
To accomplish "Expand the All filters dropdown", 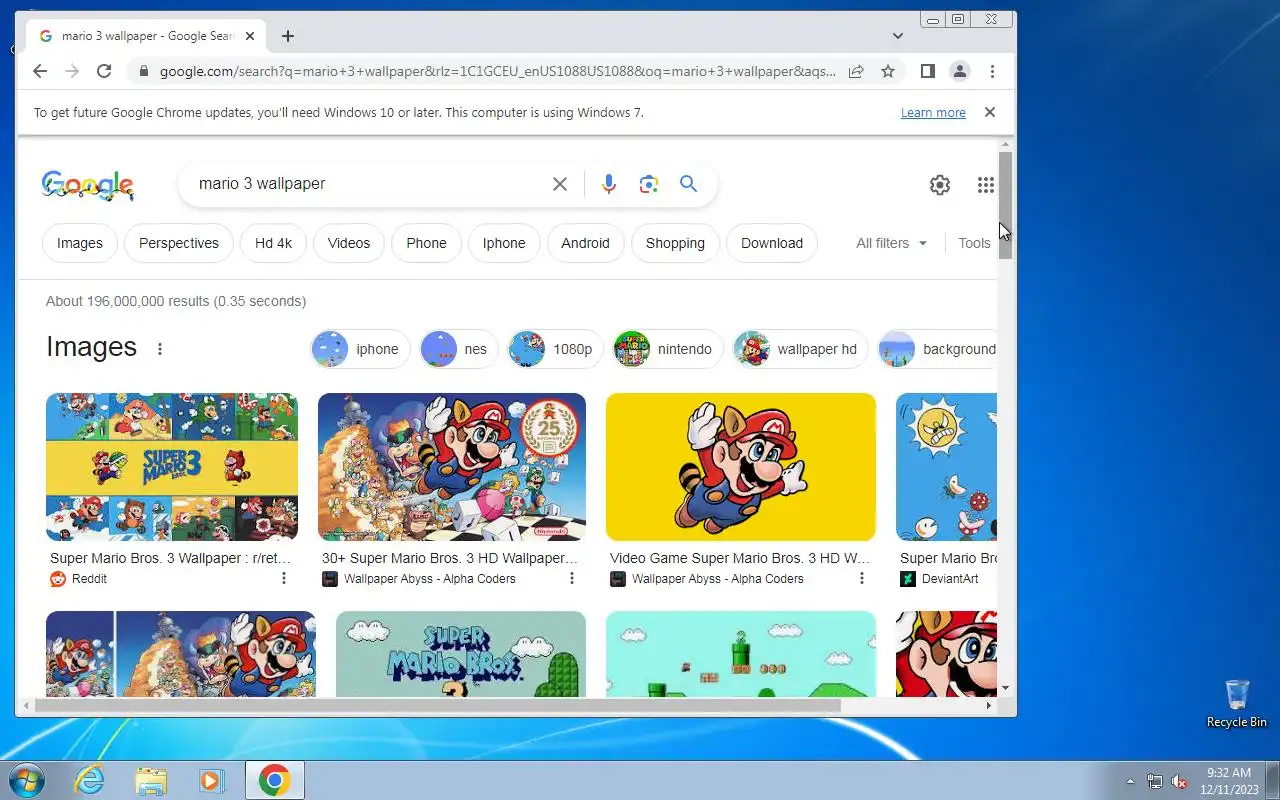I will 892,243.
